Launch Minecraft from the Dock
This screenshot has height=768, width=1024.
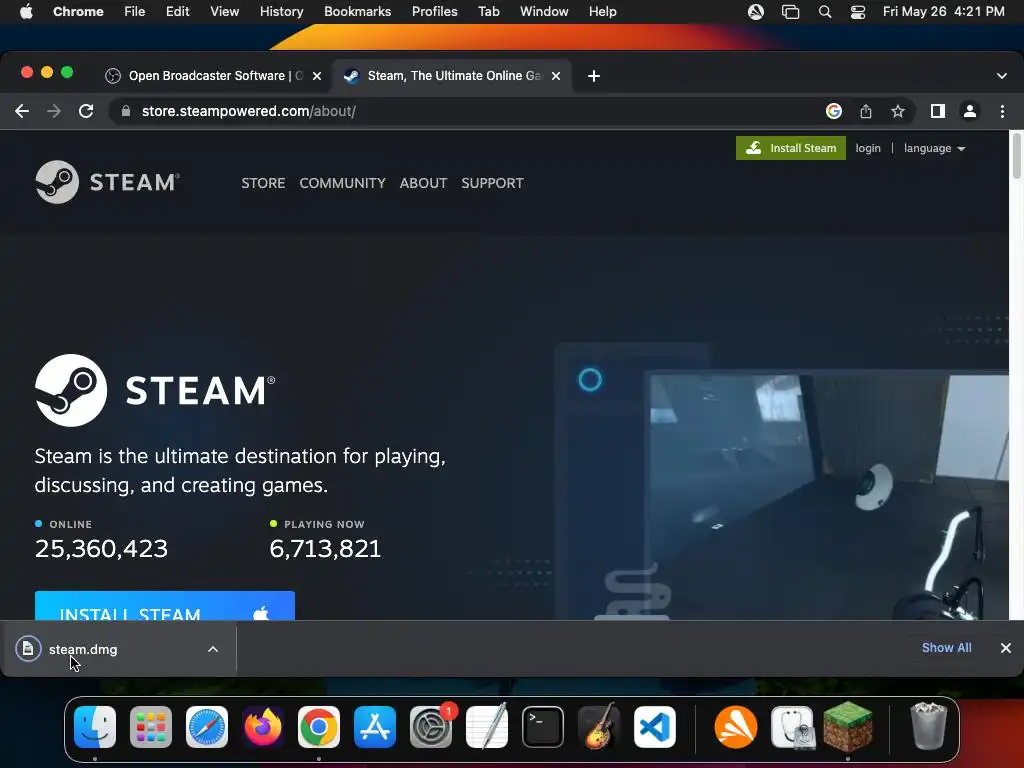coord(848,726)
